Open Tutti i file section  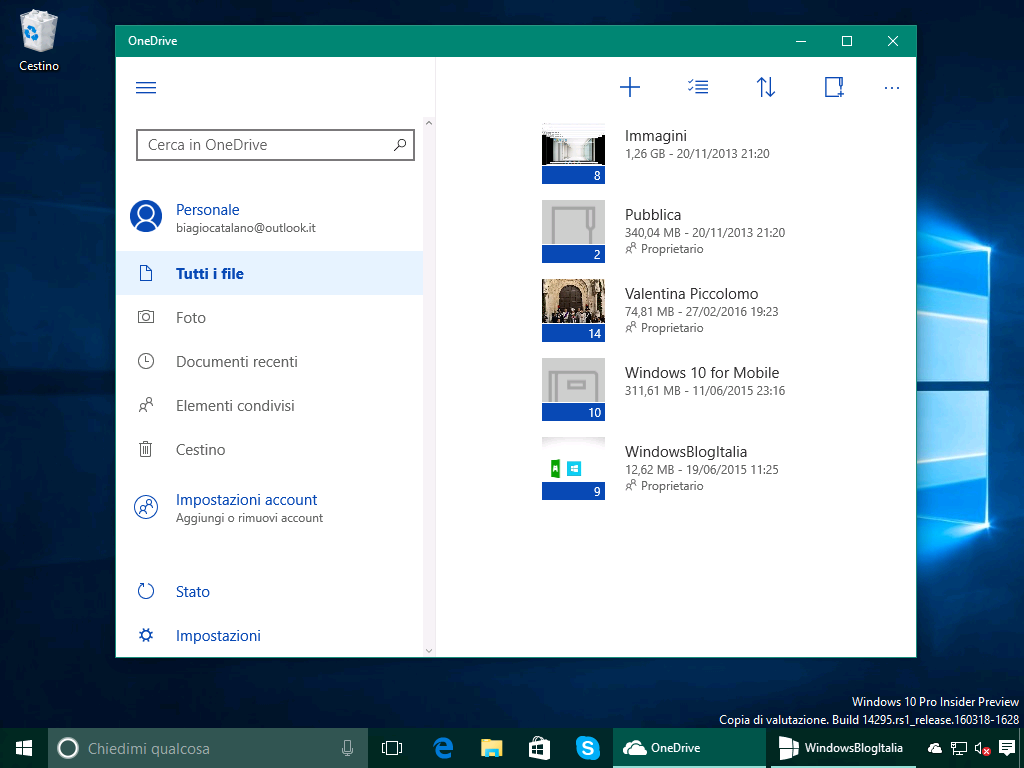[x=270, y=274]
